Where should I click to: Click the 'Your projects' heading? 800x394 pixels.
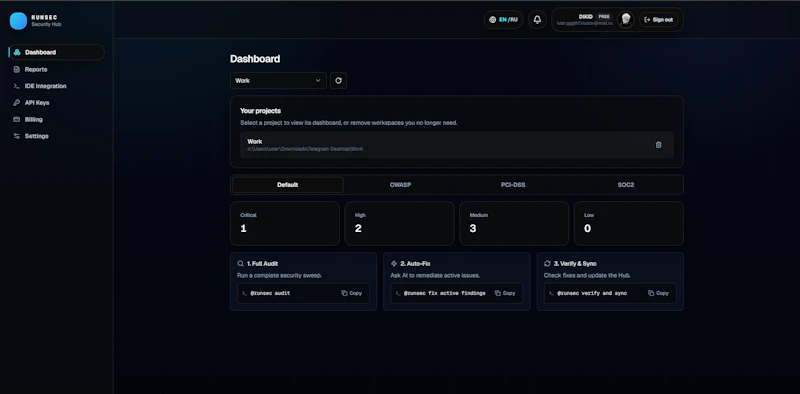point(261,111)
